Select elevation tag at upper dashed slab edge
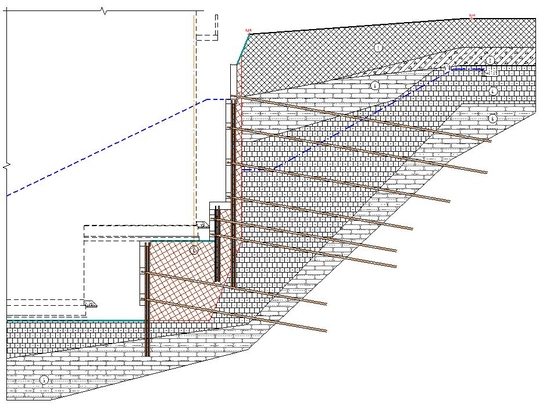This screenshot has width=543, height=404. click(203, 225)
